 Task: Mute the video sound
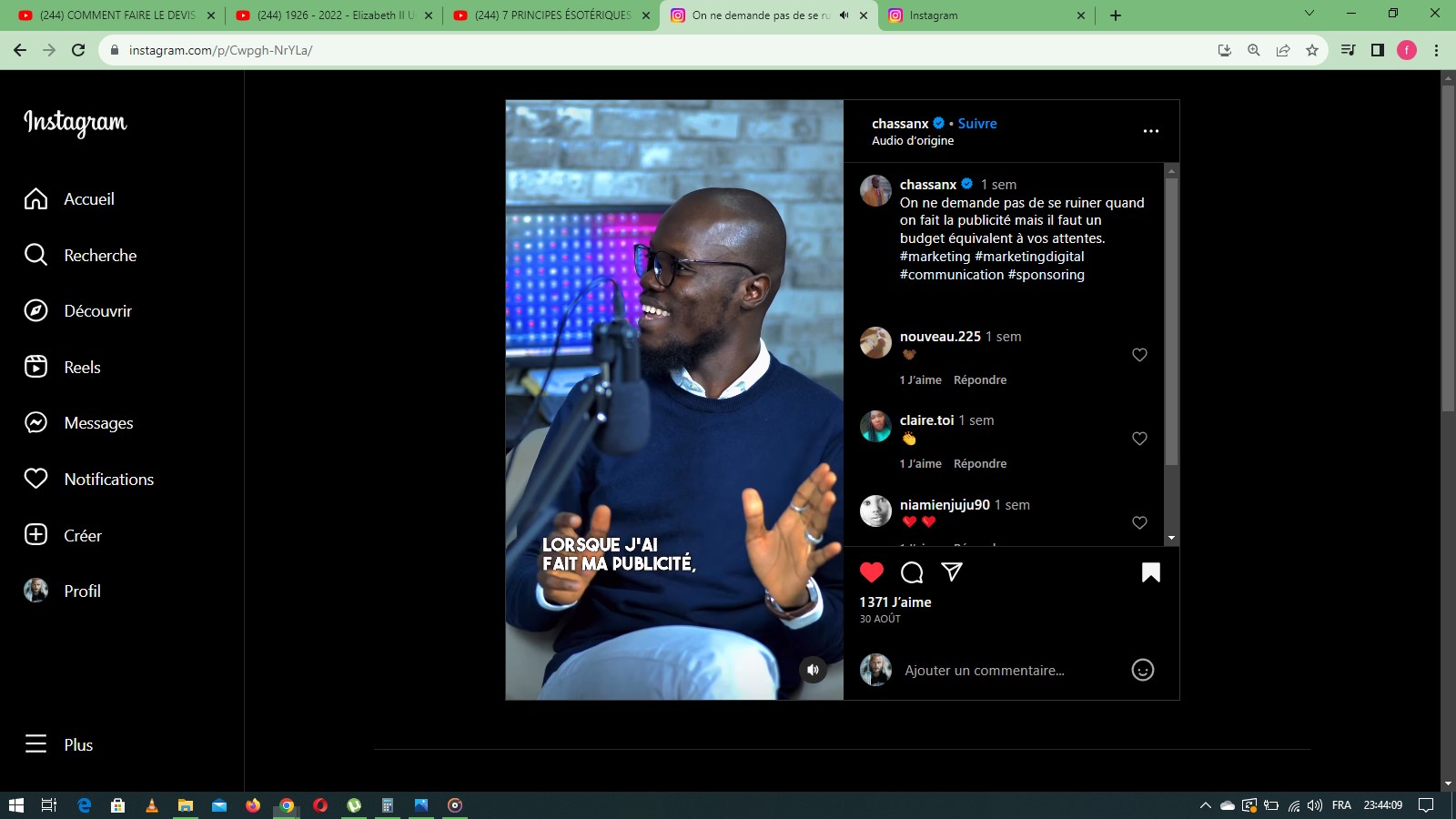coord(813,670)
